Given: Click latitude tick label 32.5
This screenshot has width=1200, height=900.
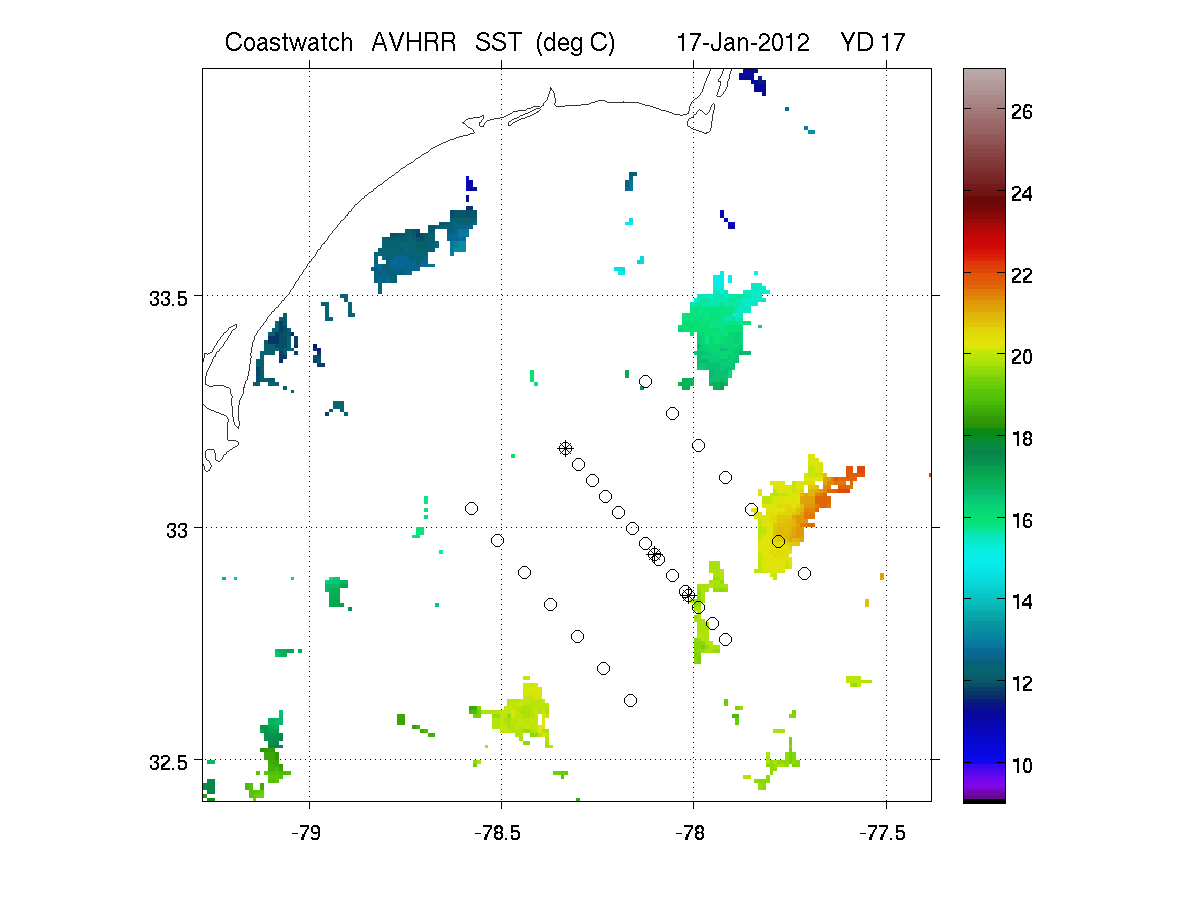Looking at the screenshot, I should [169, 761].
